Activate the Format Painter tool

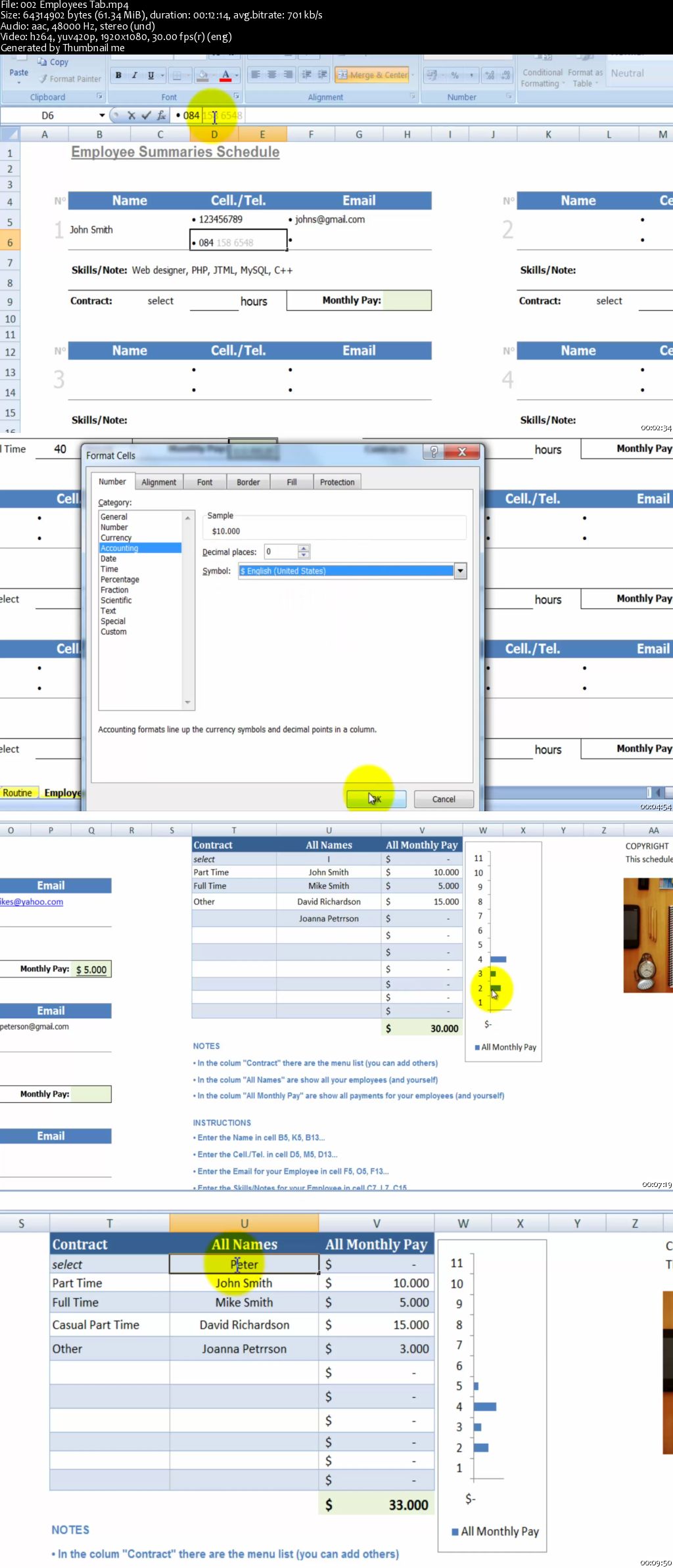pyautogui.click(x=70, y=79)
